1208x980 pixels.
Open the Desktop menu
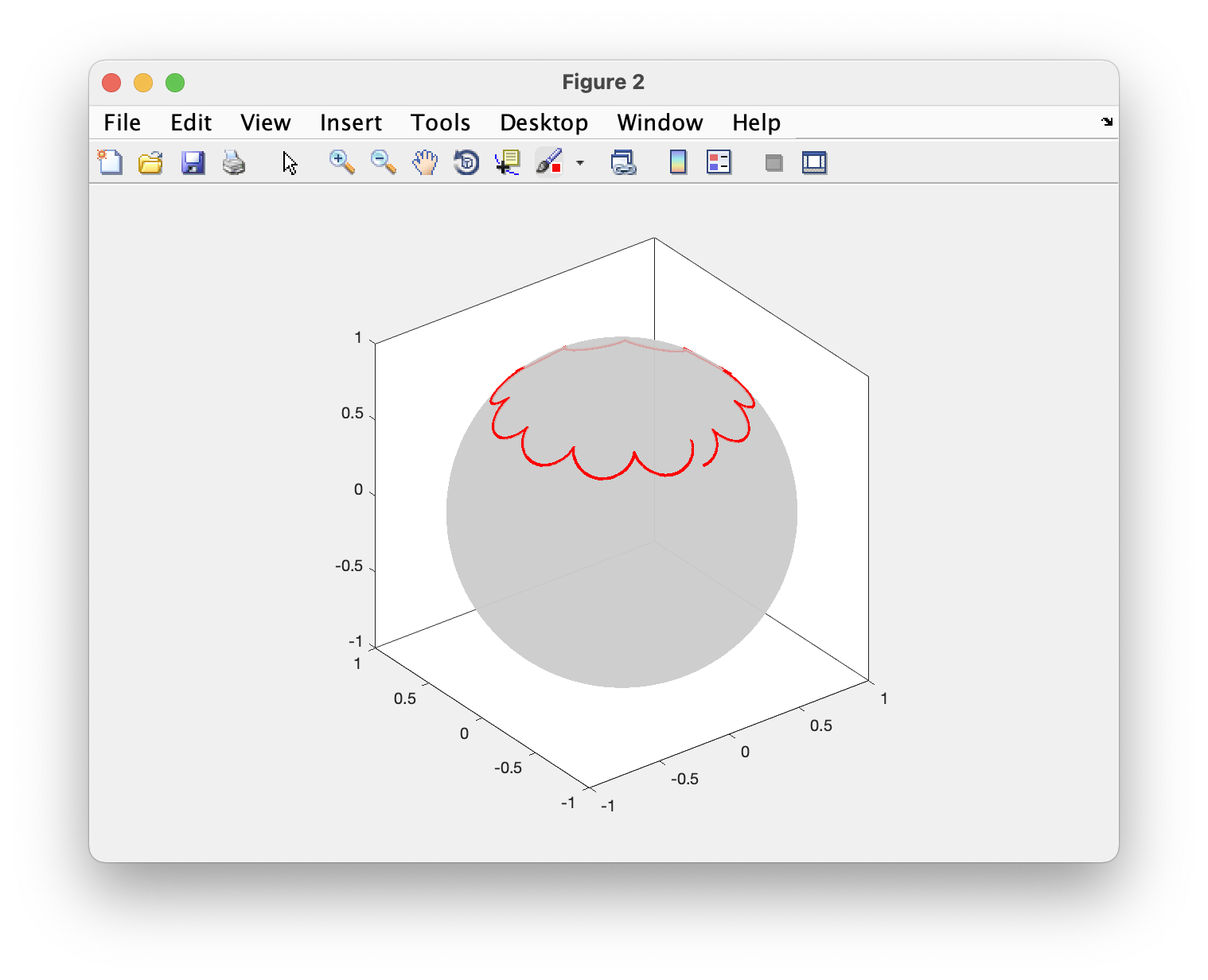coord(544,122)
